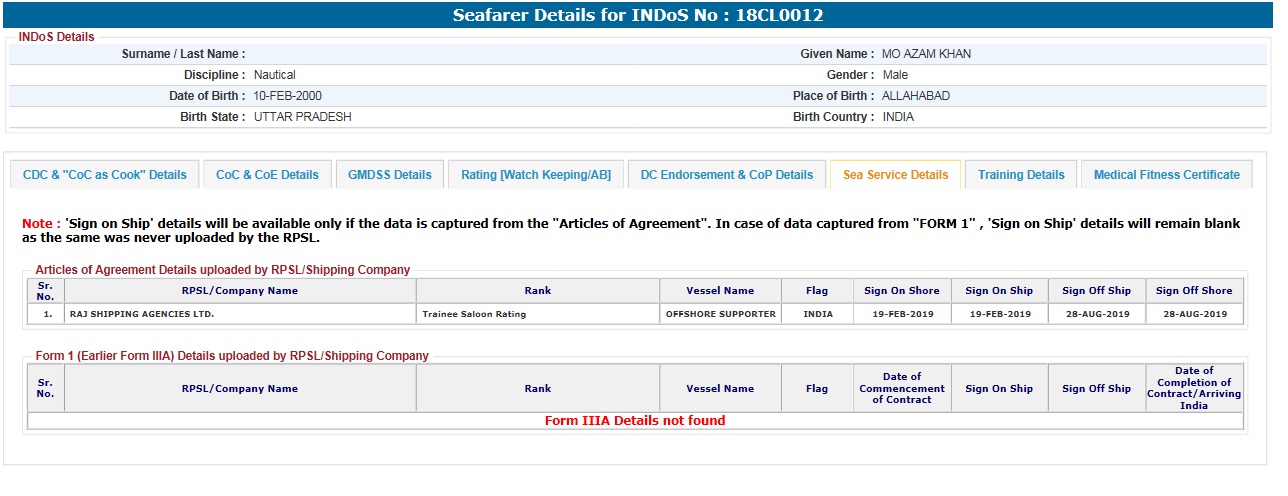Switch to the CoC & CoE Details tab
This screenshot has height=496, width=1288.
(267, 174)
